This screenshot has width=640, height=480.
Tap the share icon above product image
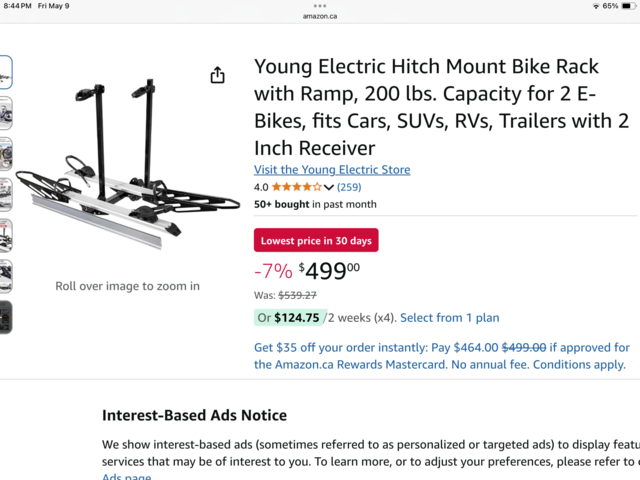coord(218,75)
